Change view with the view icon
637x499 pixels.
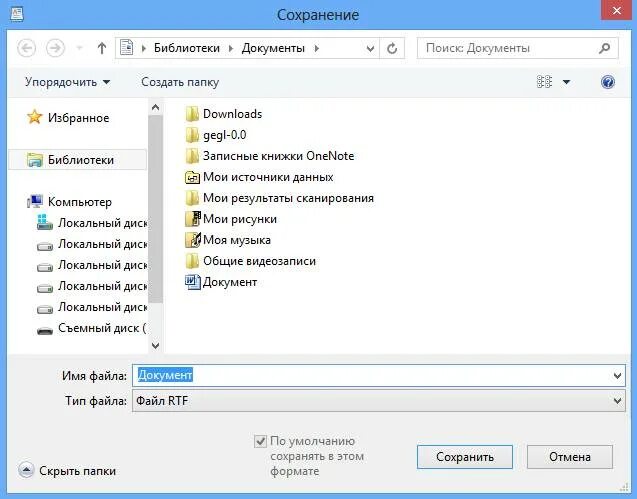coord(544,82)
